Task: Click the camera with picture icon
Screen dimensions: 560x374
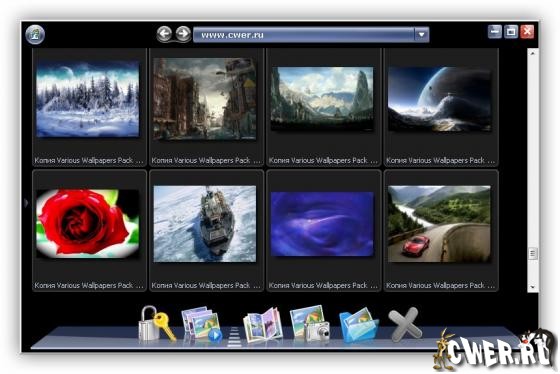Action: coord(310,324)
